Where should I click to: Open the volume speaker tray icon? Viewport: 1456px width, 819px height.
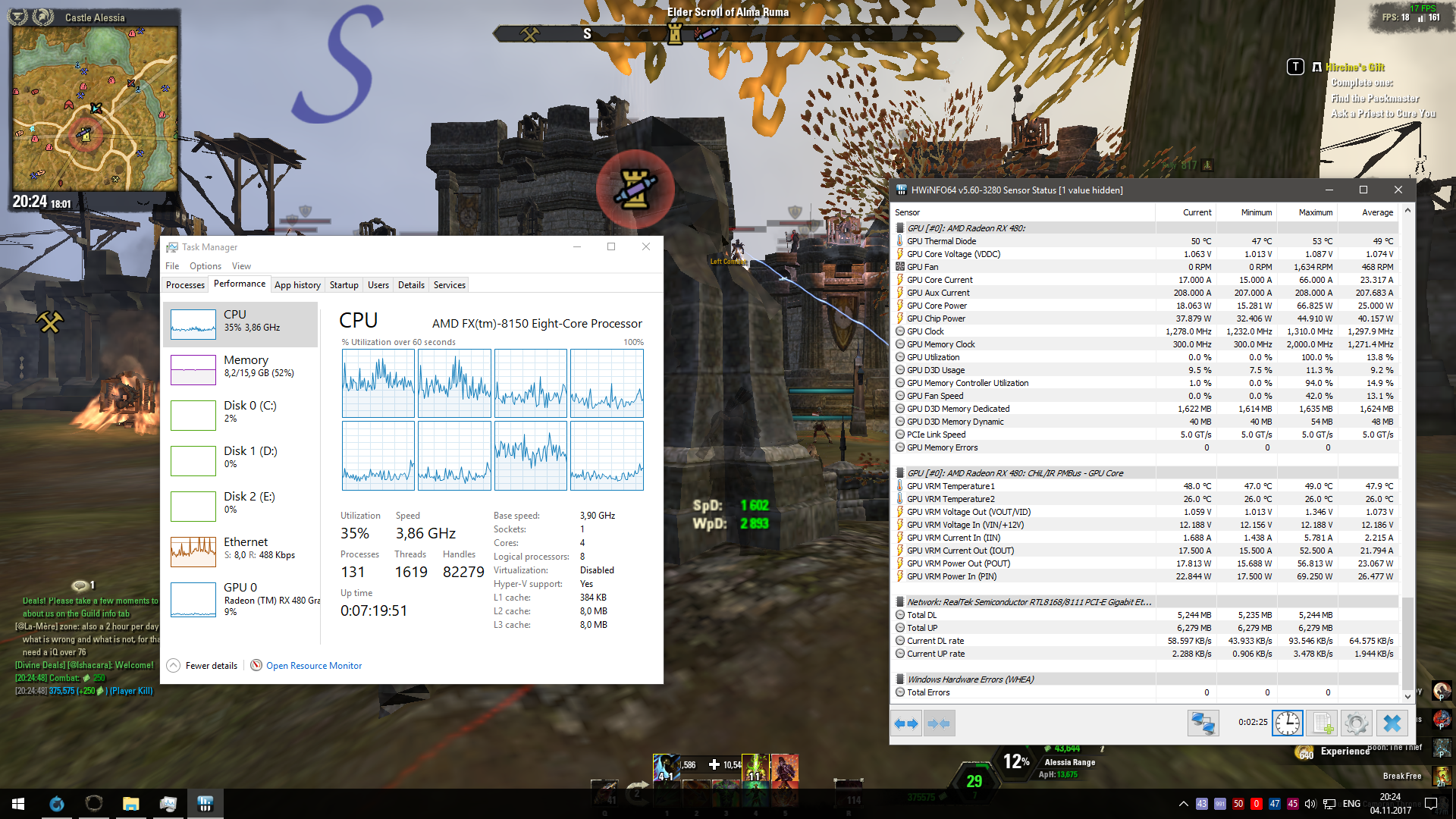(1310, 804)
